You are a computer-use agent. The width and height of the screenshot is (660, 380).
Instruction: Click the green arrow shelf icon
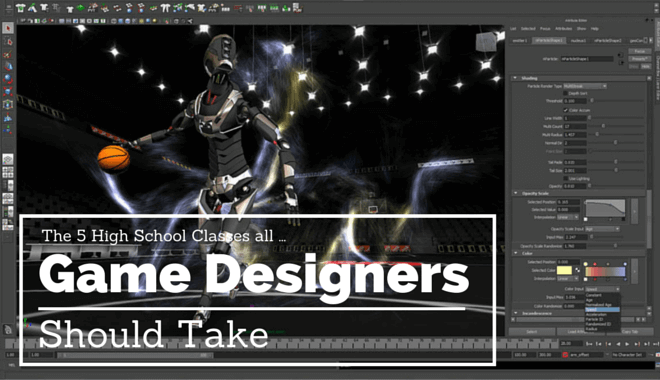[x=81, y=8]
